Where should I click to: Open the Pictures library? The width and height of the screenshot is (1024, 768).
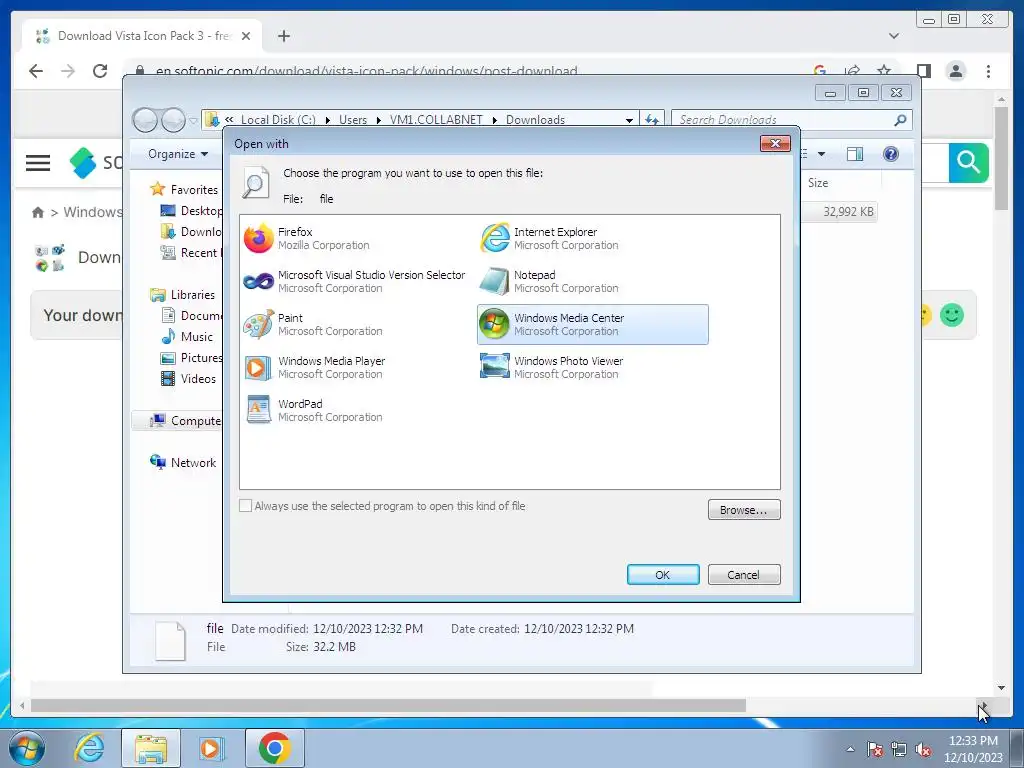click(x=191, y=358)
